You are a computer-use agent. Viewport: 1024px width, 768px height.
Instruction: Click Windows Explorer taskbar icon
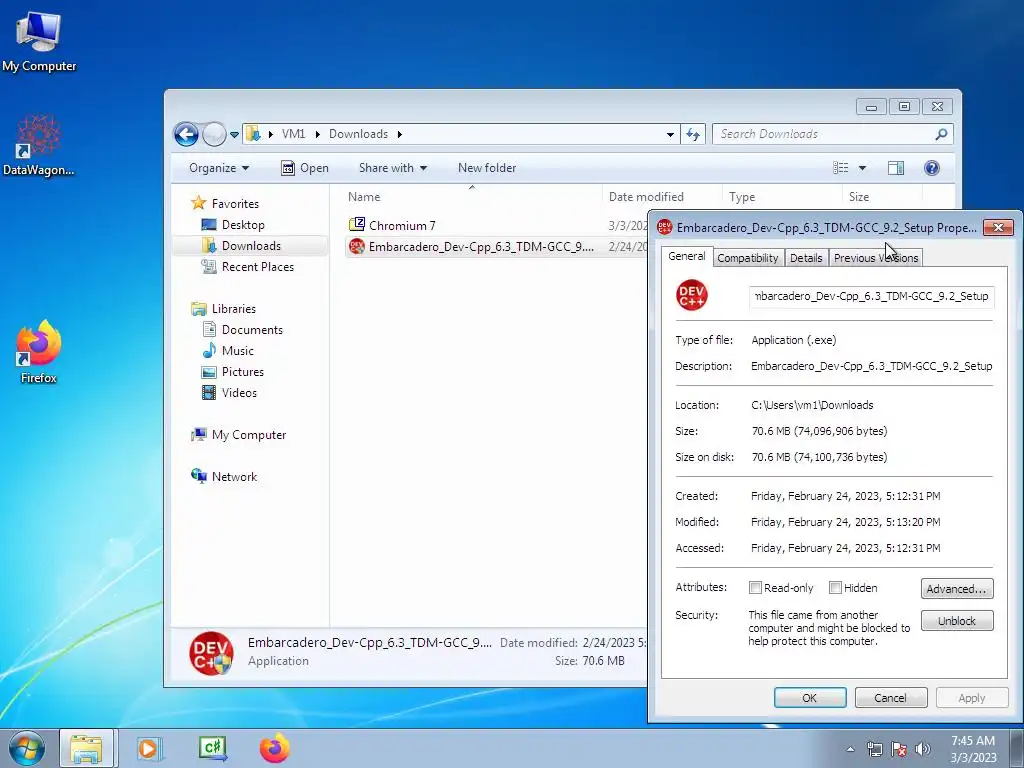click(x=86, y=748)
